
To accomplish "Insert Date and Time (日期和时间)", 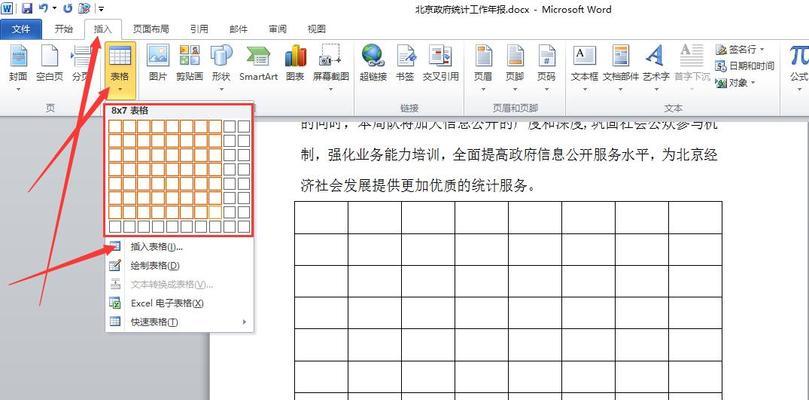I will (x=745, y=66).
